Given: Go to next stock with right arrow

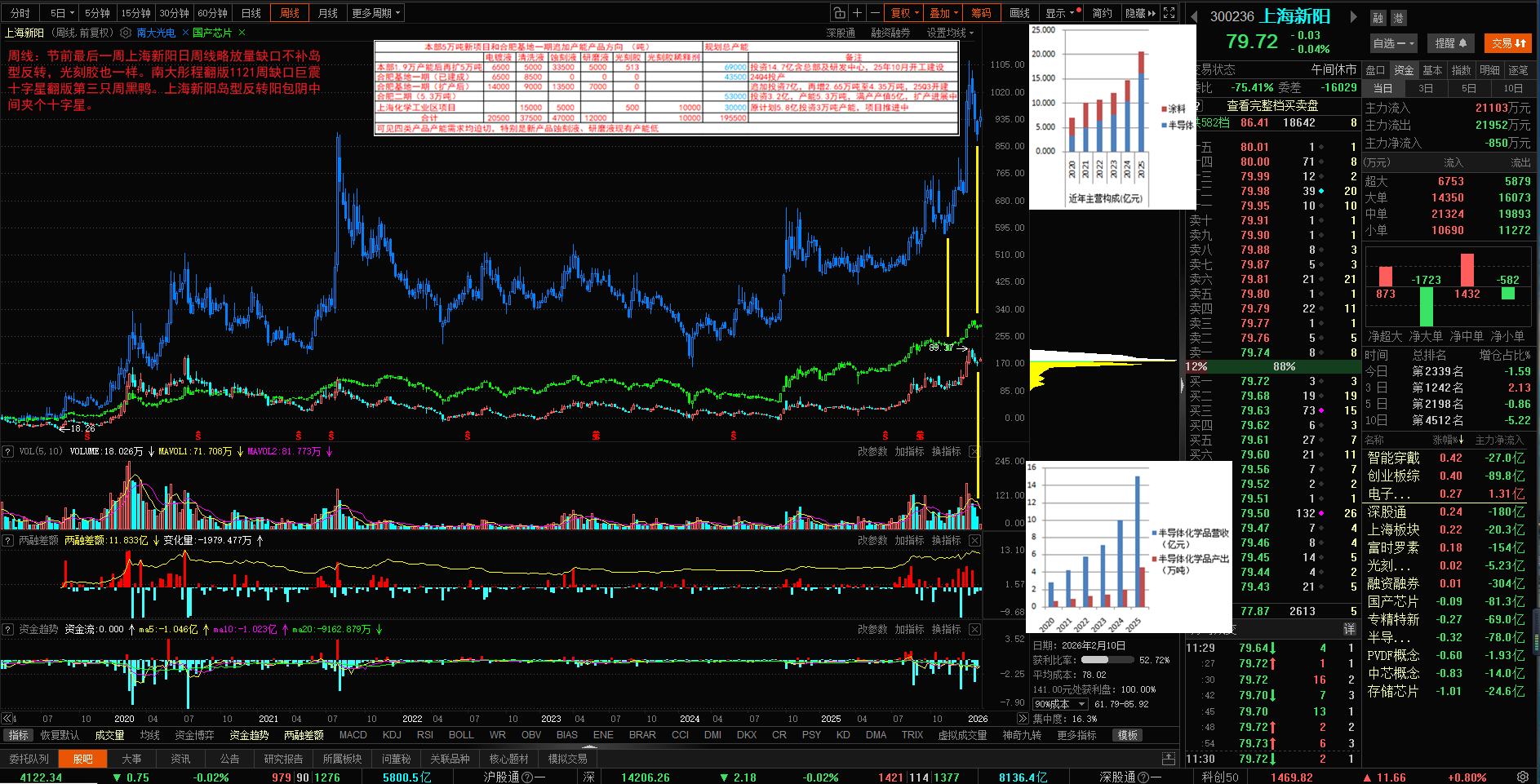Looking at the screenshot, I should (x=1353, y=16).
